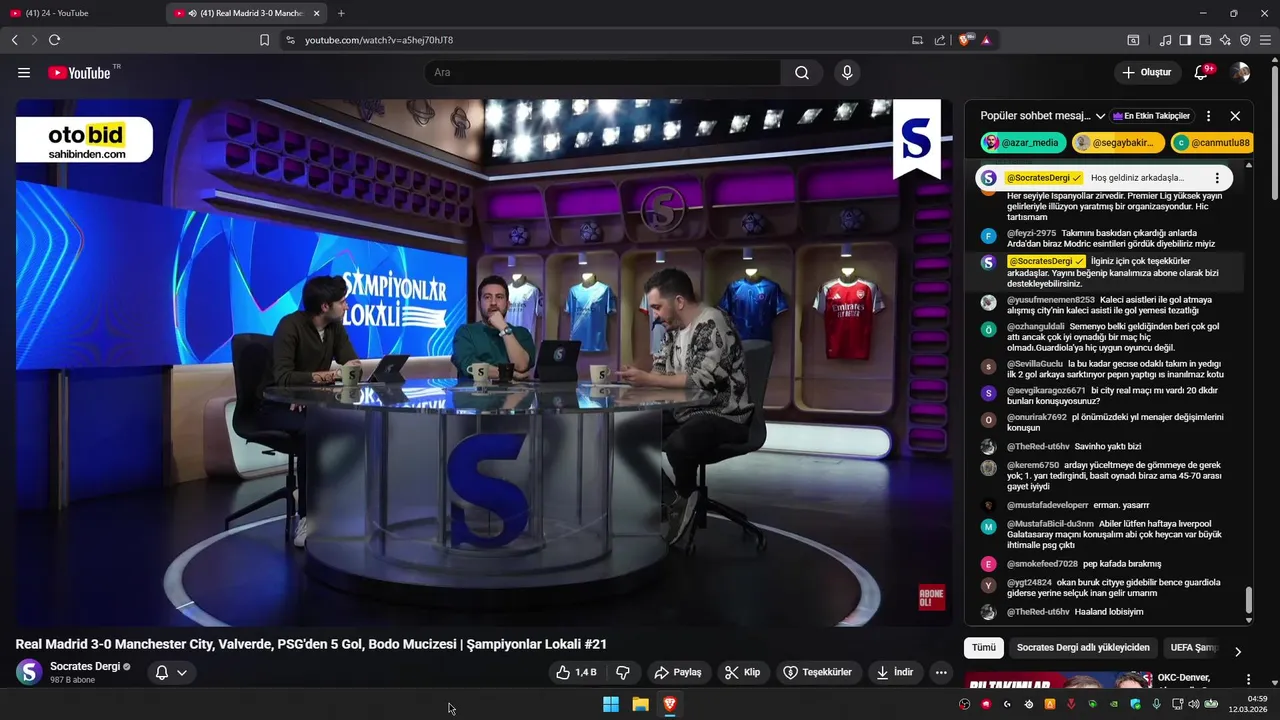Share this page from address bar

940,40
